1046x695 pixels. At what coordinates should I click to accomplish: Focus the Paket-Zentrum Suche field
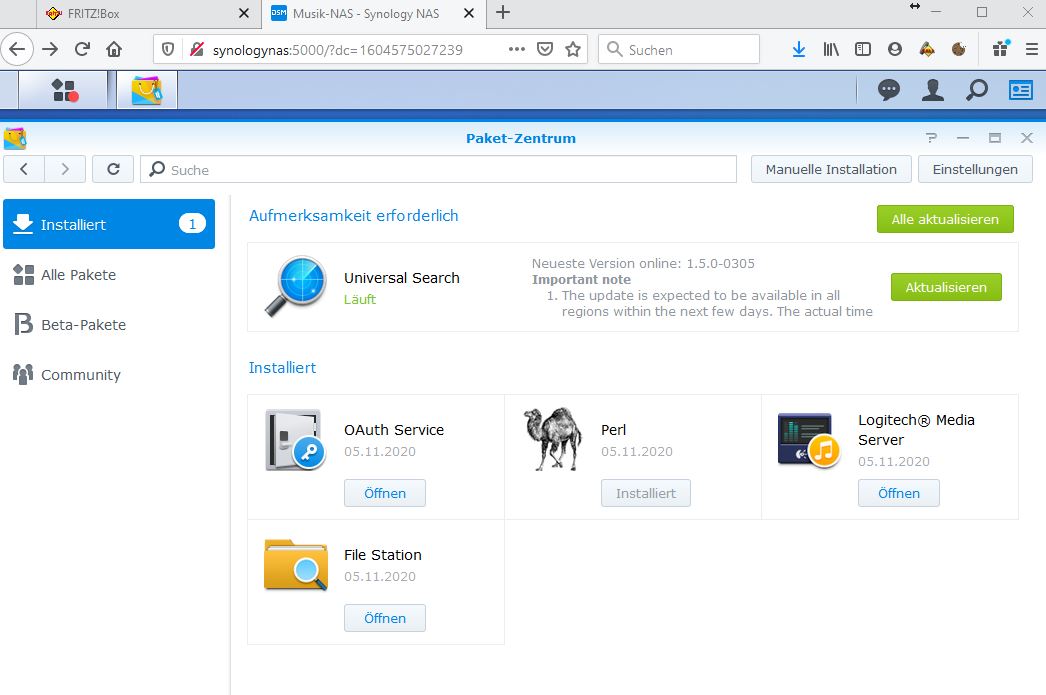438,169
